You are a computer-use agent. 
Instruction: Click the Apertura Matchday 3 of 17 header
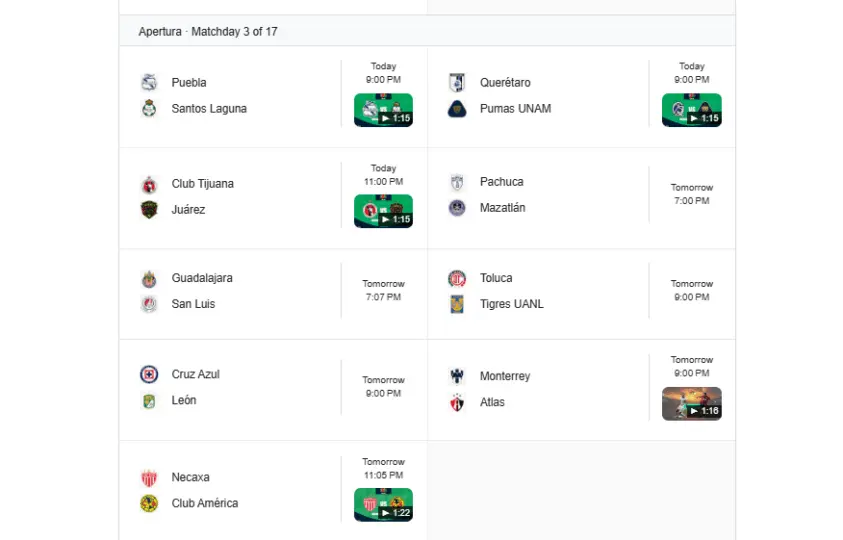(208, 32)
